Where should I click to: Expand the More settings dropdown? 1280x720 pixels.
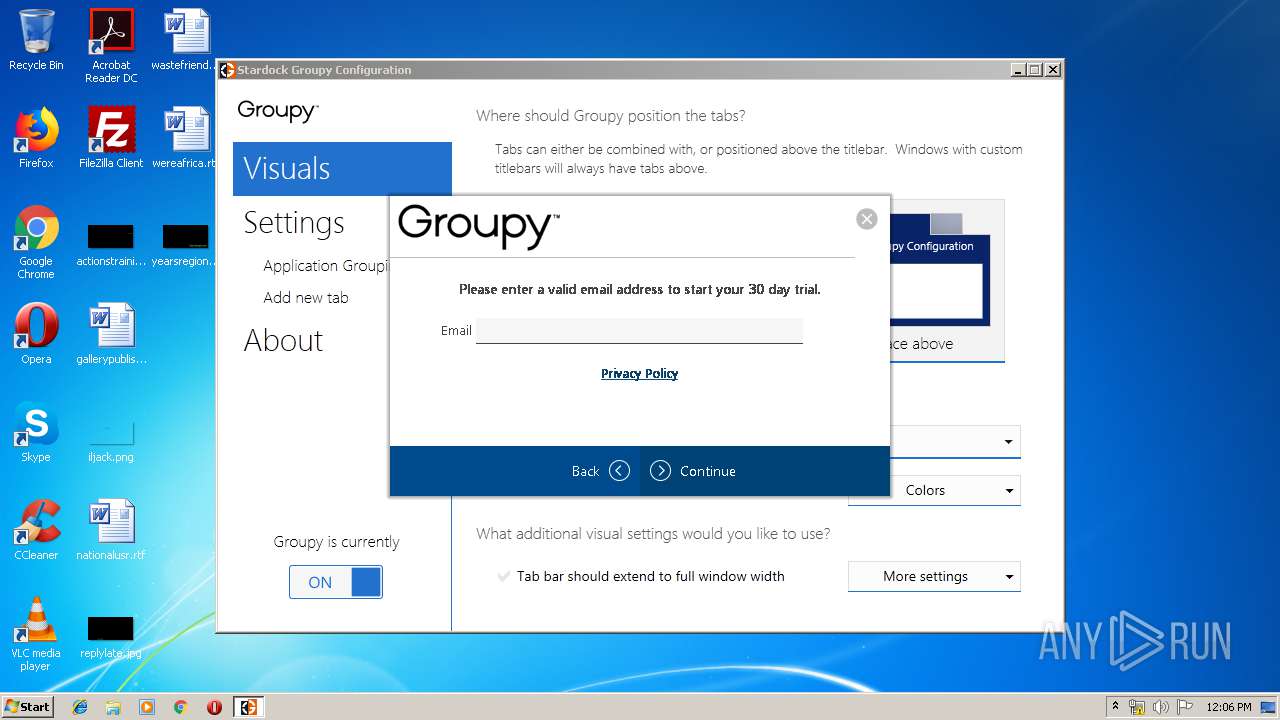(x=934, y=576)
